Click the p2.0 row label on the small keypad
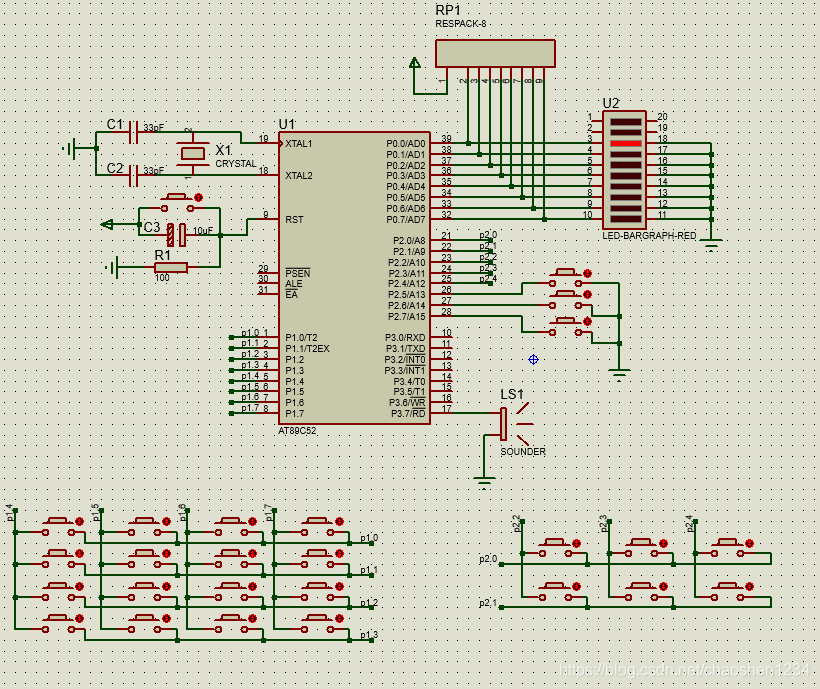Viewport: 820px width, 689px height. pos(488,559)
